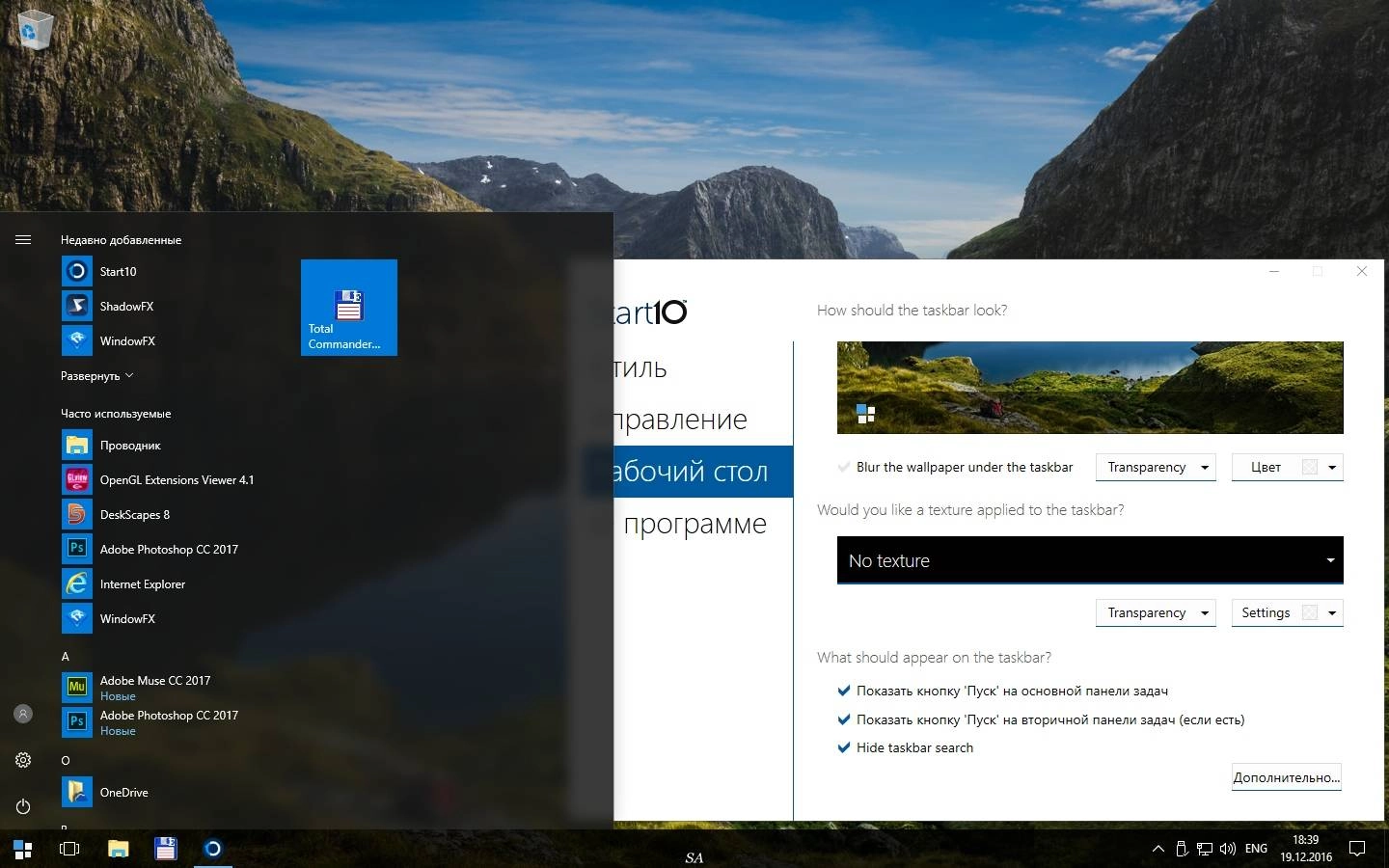
Task: Switch to Start10 taskbar icon
Action: click(x=213, y=849)
